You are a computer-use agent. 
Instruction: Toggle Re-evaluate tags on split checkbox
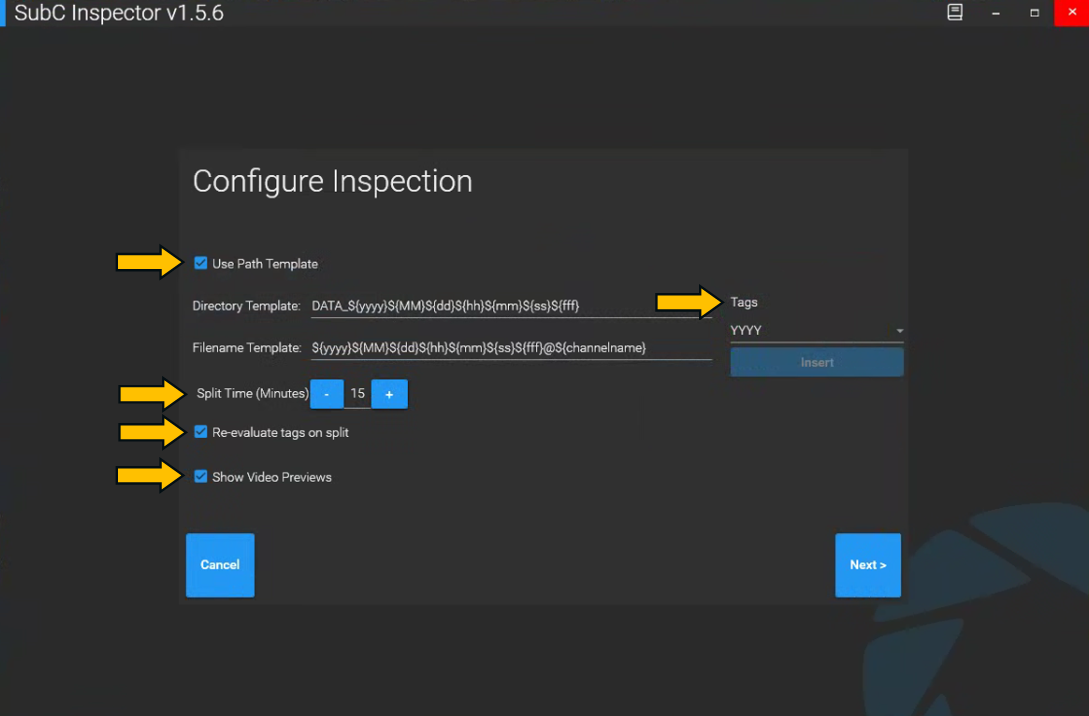point(201,433)
